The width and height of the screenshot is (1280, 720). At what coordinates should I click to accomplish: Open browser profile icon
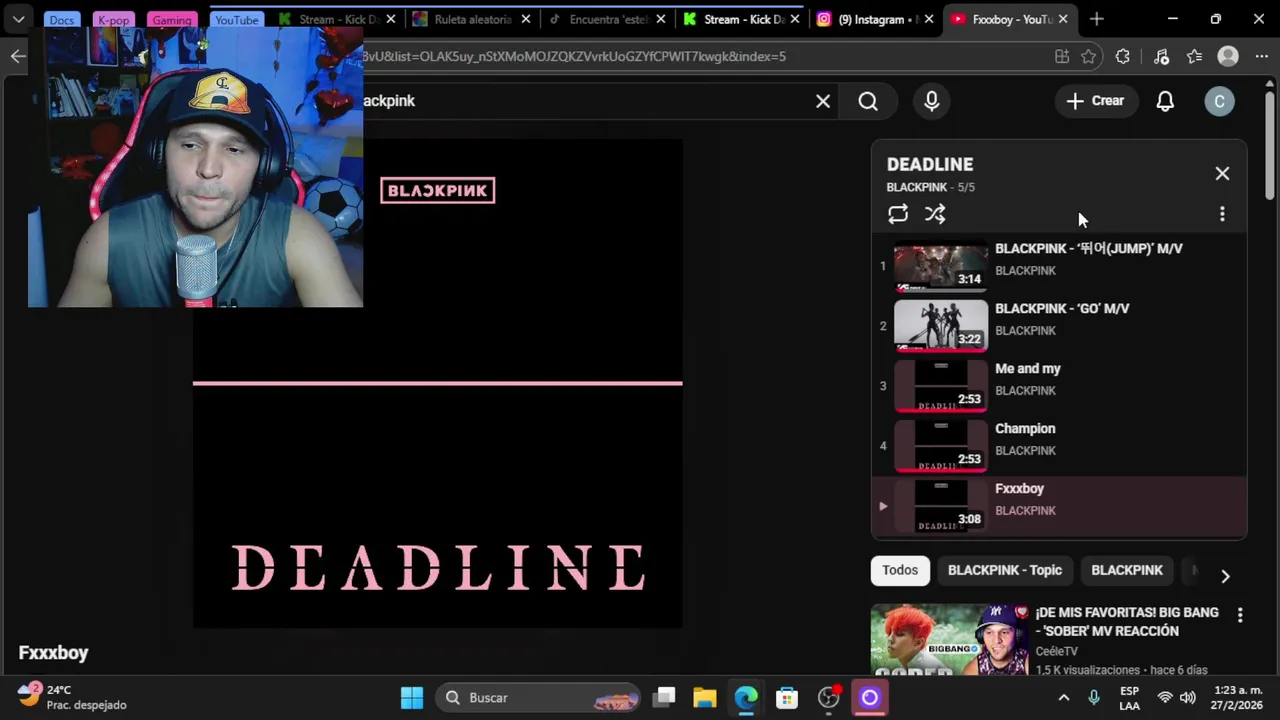coord(1228,57)
